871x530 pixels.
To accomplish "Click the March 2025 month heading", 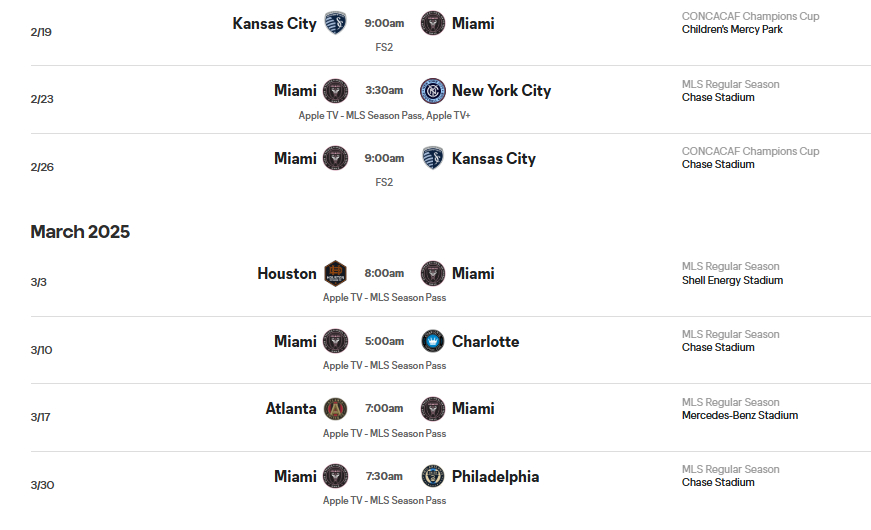I will click(80, 232).
